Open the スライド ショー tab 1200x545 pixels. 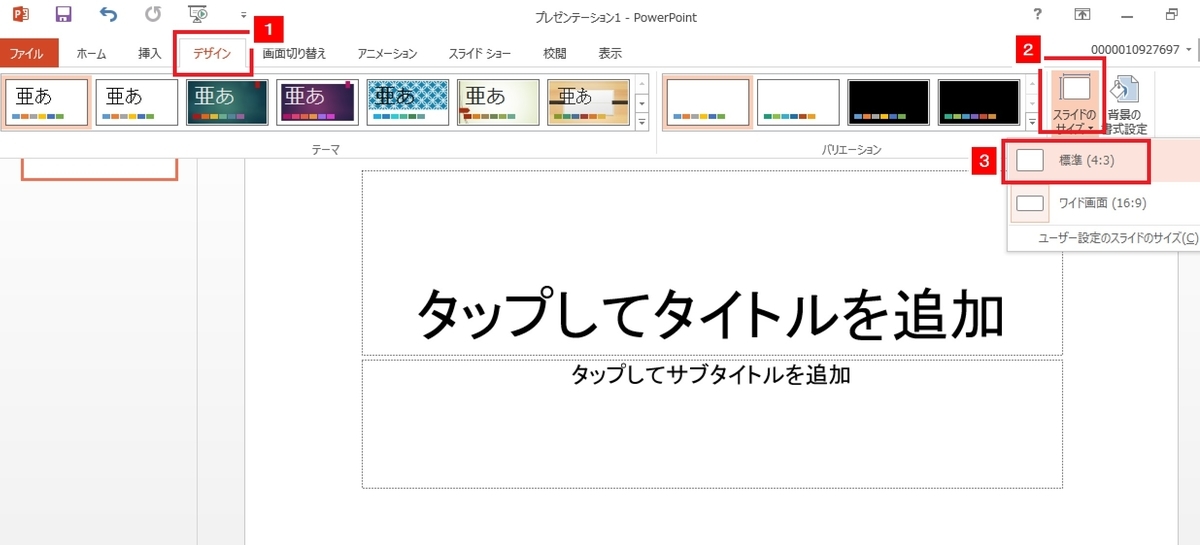[480, 54]
